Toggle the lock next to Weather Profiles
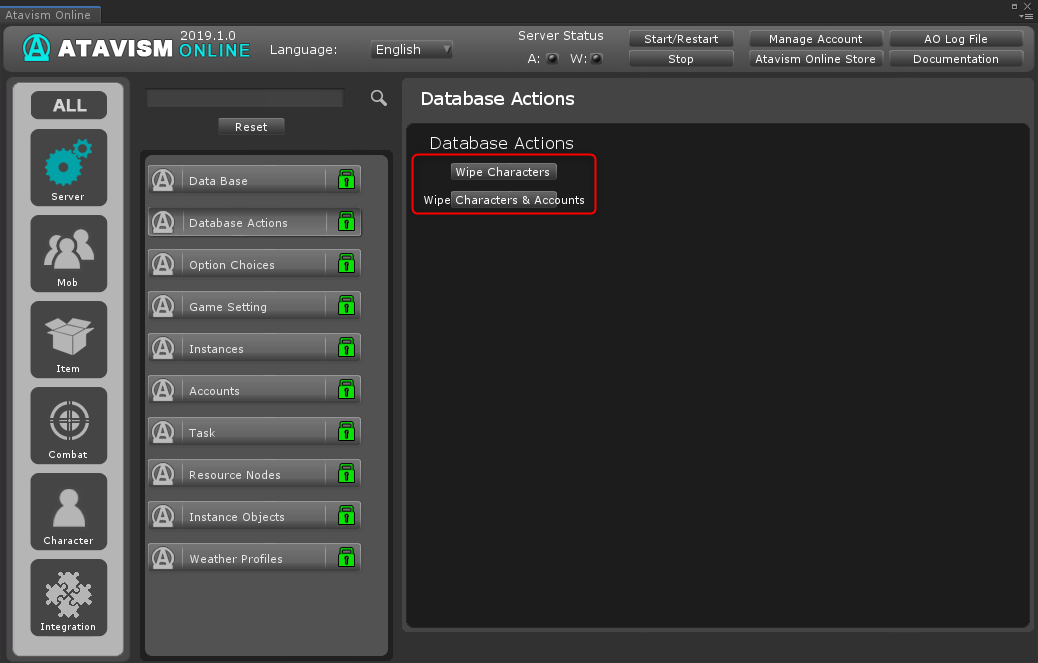The width and height of the screenshot is (1038, 663). [346, 558]
